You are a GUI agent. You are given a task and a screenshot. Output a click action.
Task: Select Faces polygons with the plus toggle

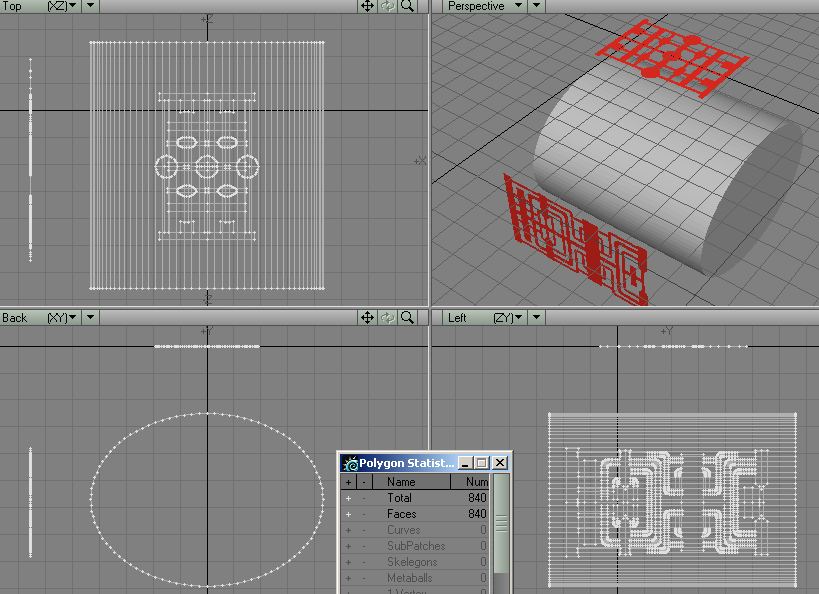(348, 514)
